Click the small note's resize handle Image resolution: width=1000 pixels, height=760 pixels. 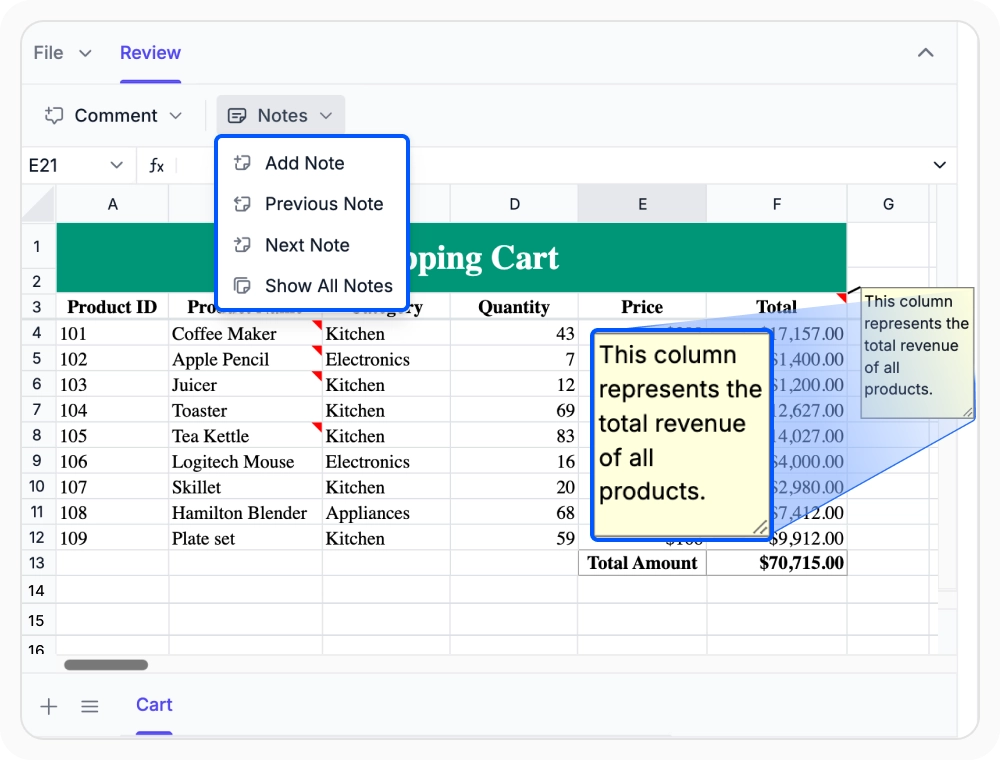[x=967, y=413]
